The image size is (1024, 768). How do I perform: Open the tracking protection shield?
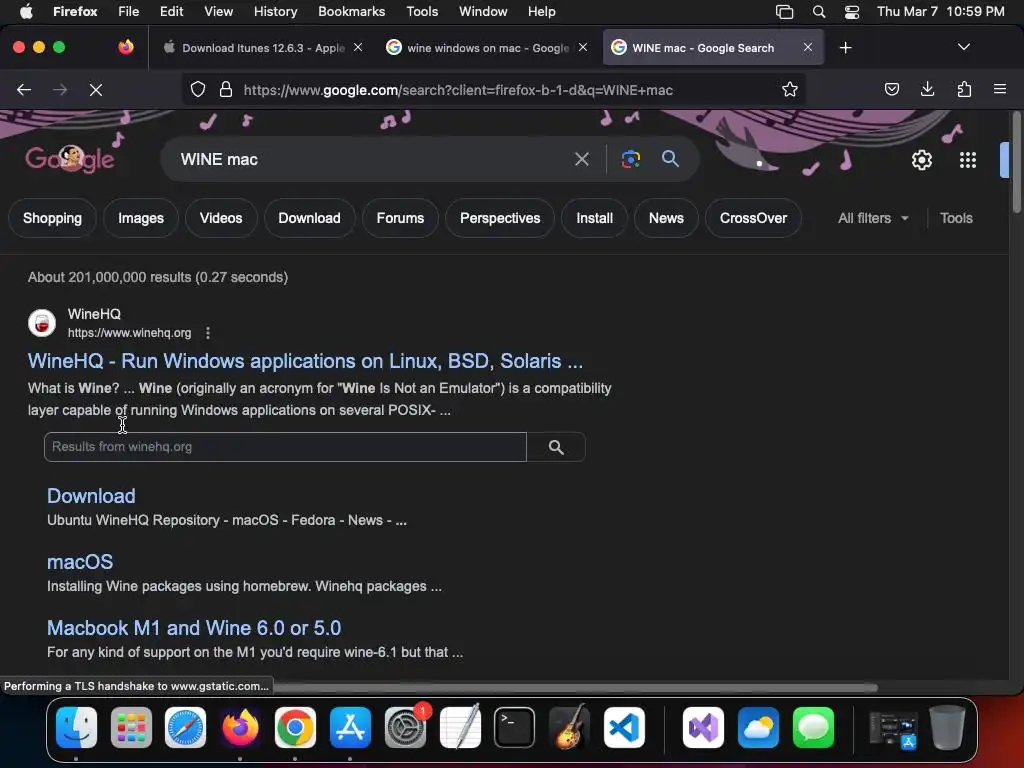198,89
